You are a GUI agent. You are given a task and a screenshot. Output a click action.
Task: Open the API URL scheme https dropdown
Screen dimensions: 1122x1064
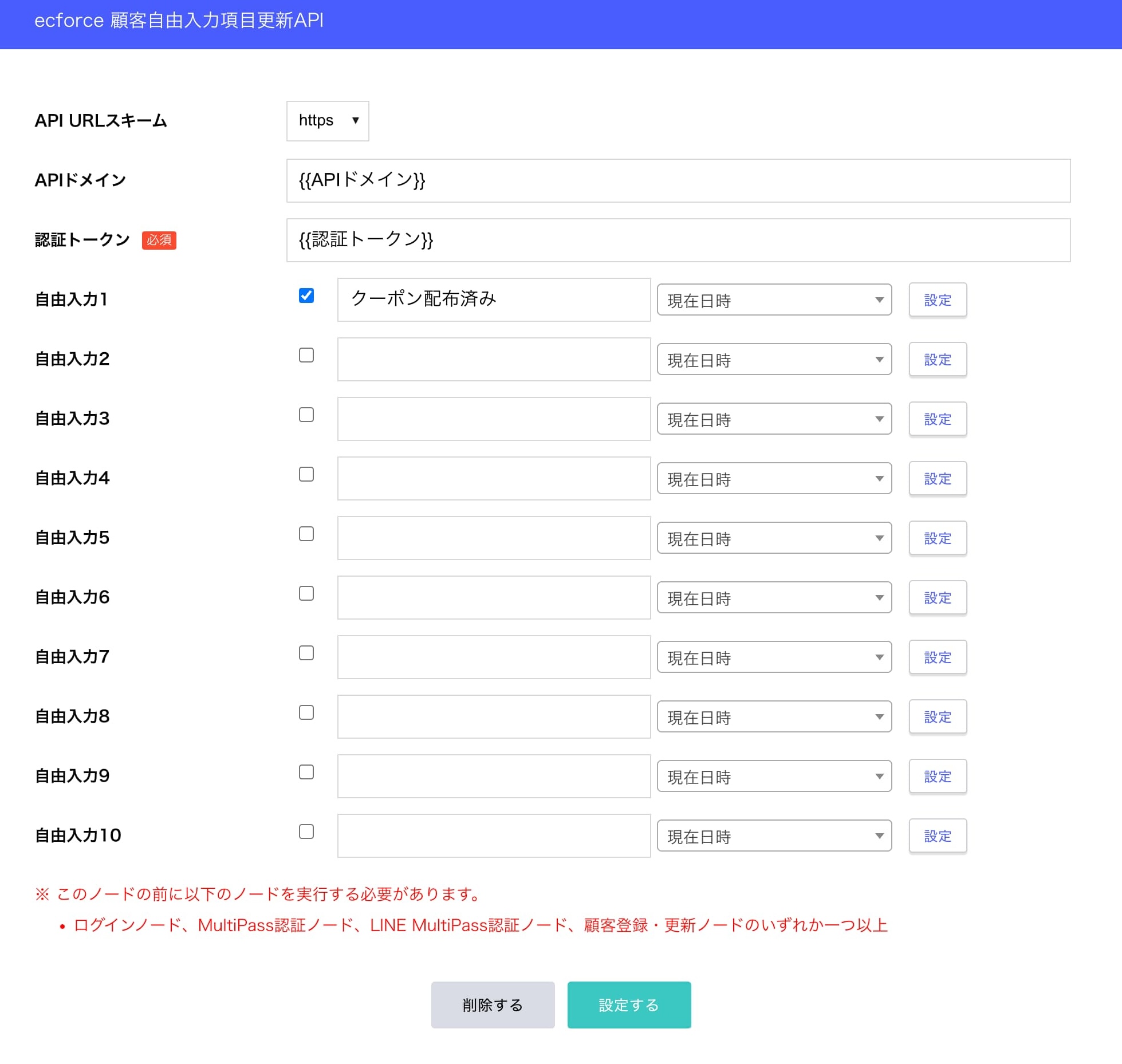point(328,121)
